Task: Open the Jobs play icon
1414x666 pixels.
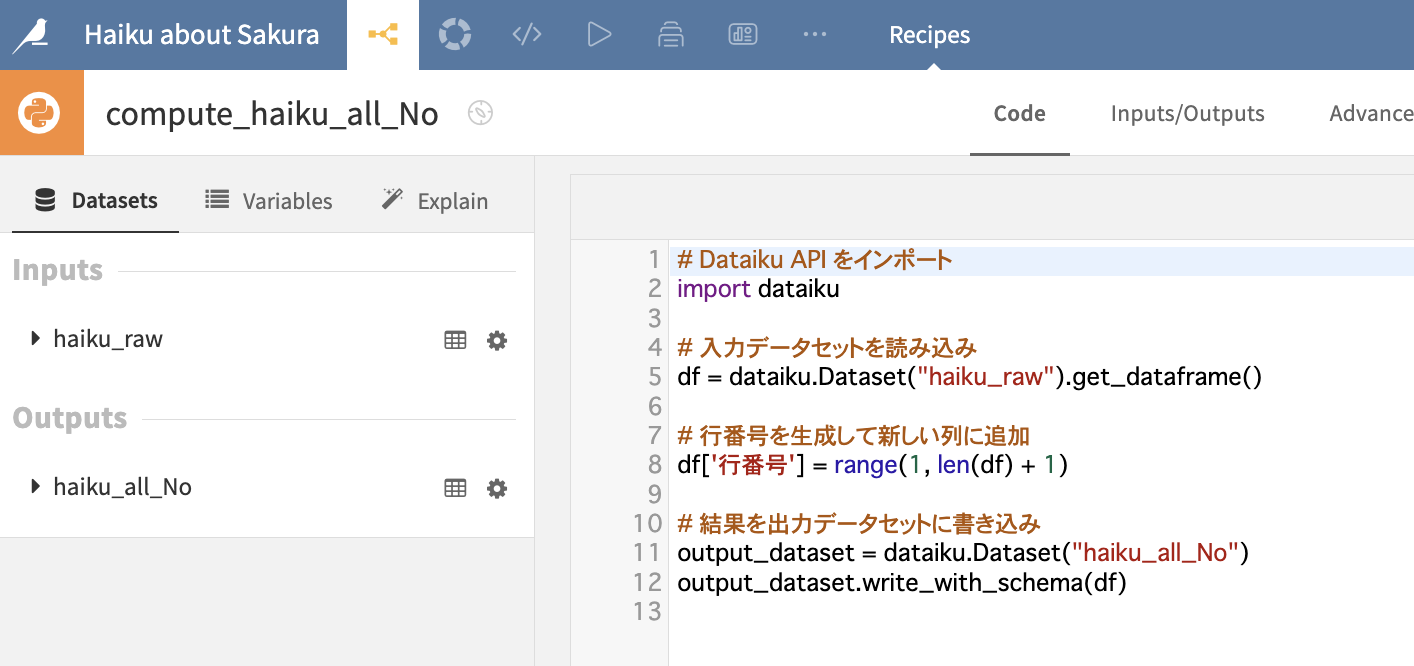Action: point(599,35)
